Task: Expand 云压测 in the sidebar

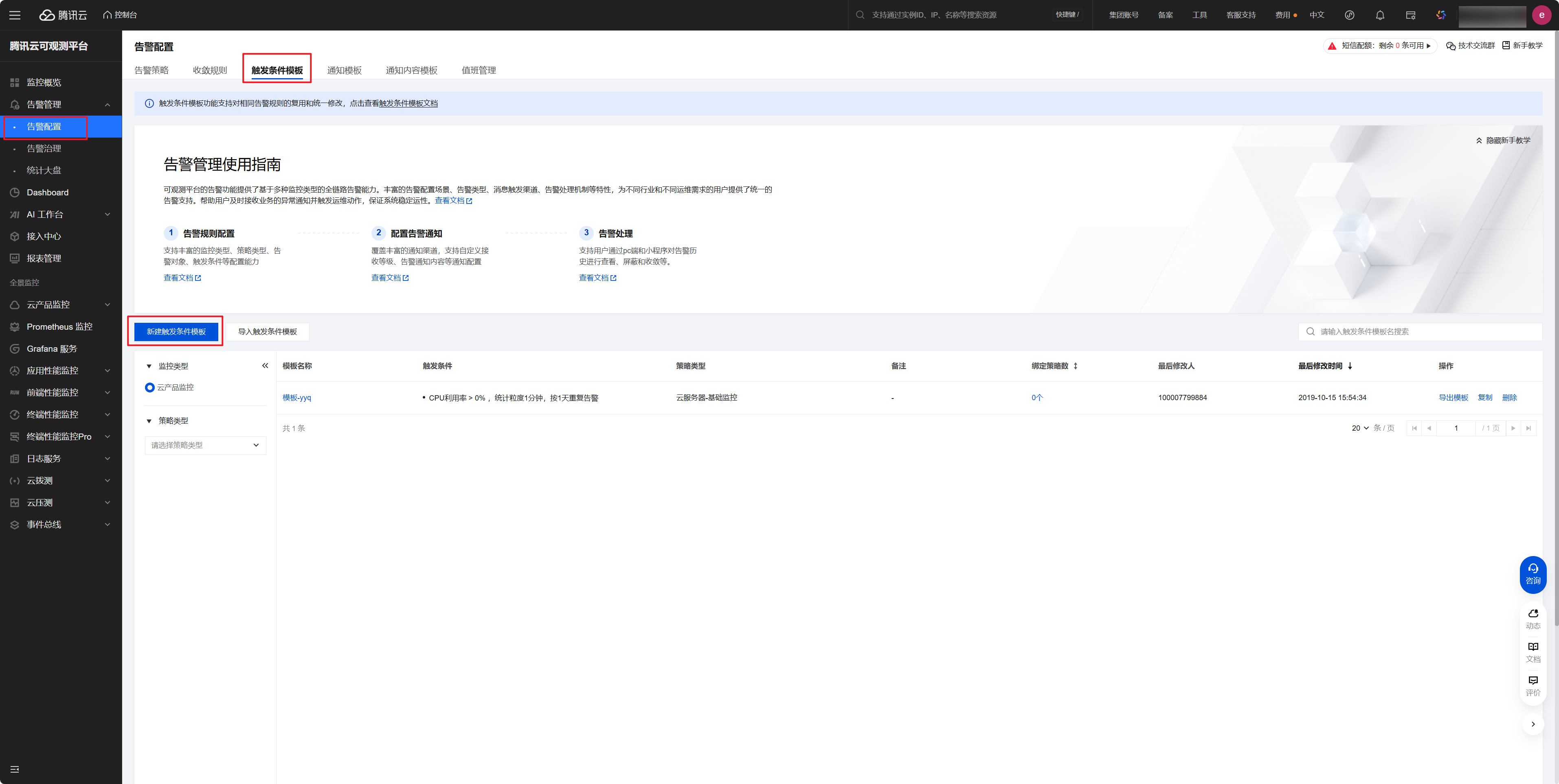Action: [x=61, y=503]
